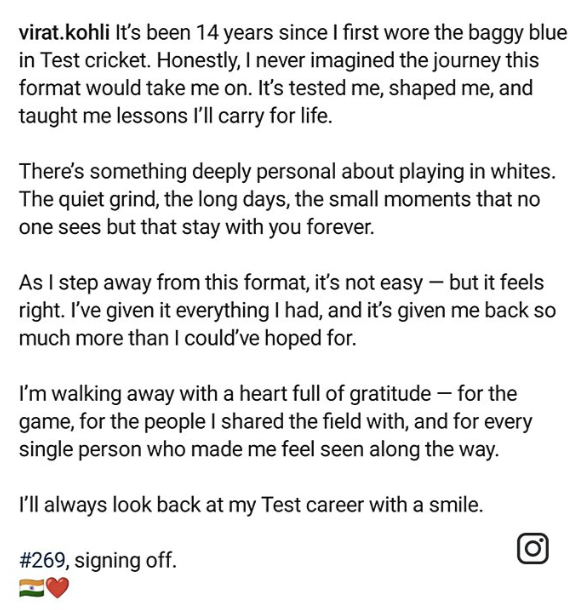The height and width of the screenshot is (610, 583).
Task: Click the phrase "it feels right" ending word "feels"
Action: pos(521,282)
